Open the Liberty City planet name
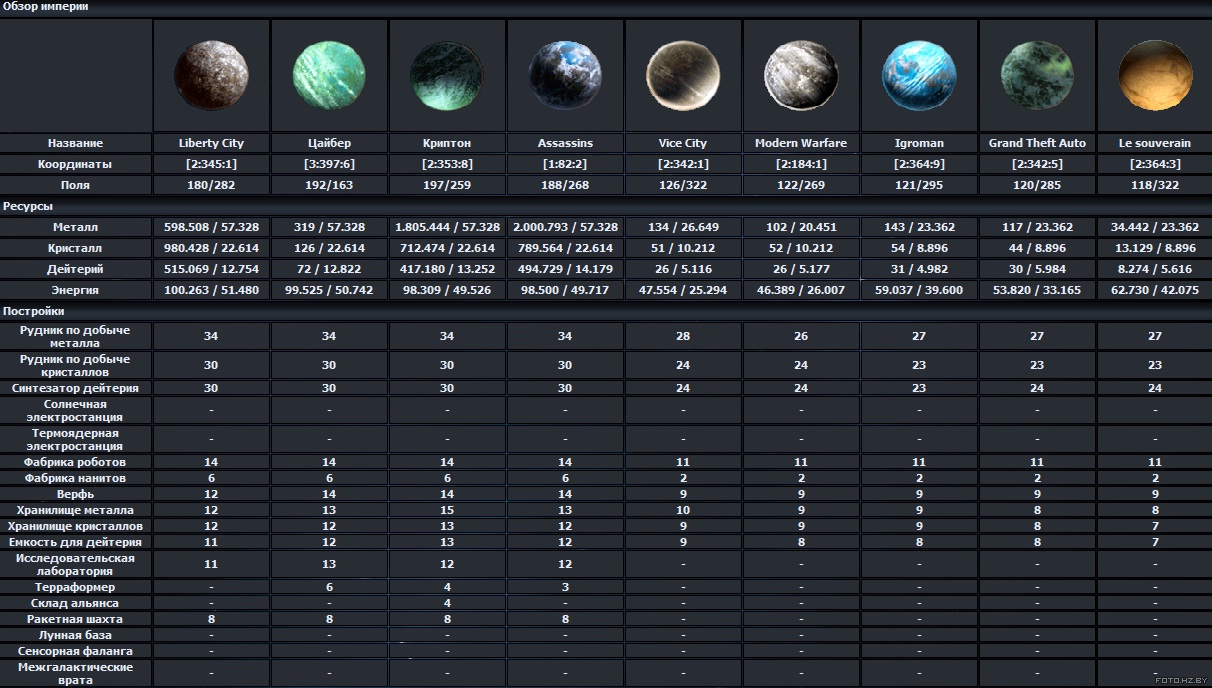 pos(211,143)
